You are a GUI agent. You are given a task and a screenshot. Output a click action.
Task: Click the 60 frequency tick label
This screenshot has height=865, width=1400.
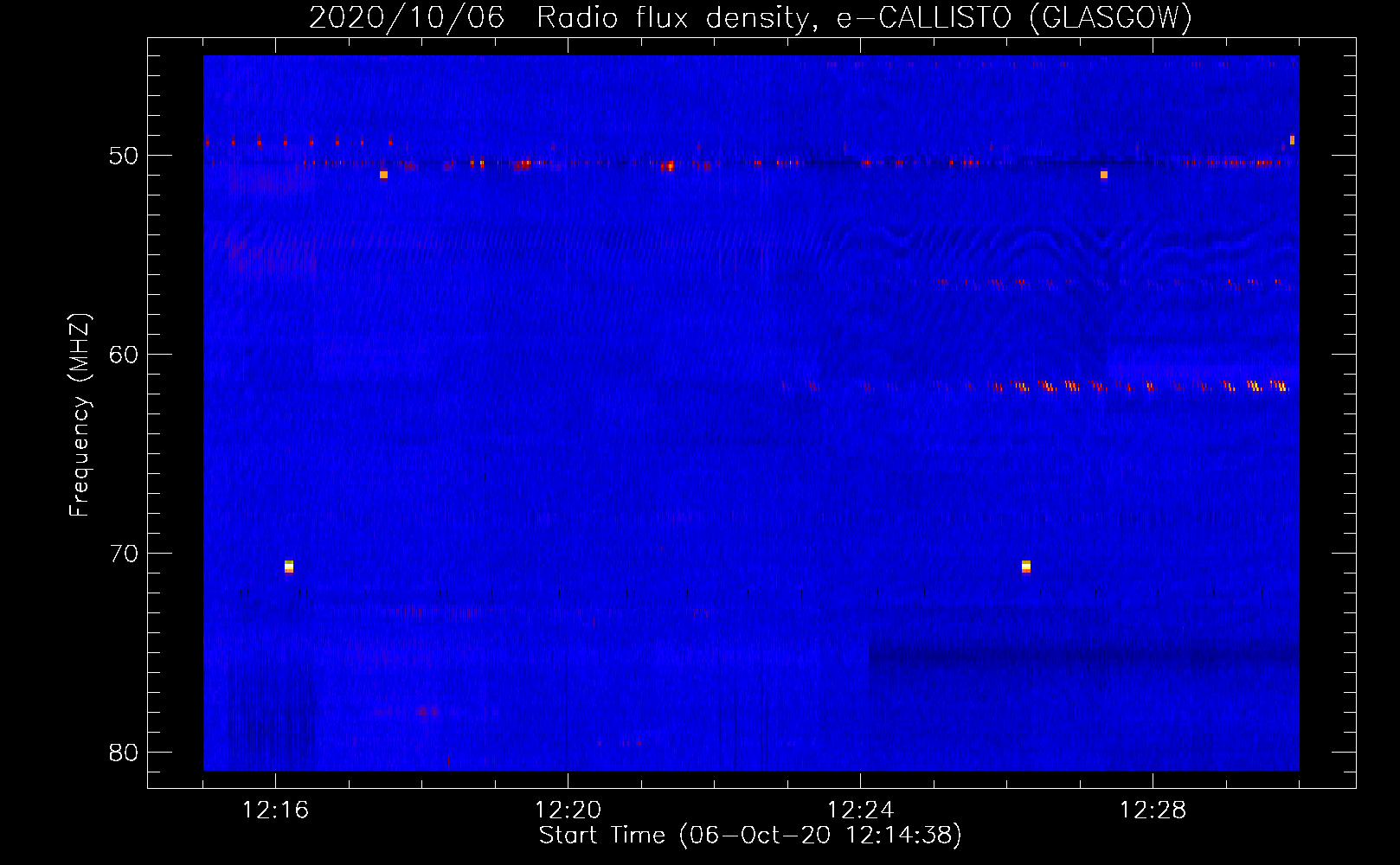(x=123, y=355)
